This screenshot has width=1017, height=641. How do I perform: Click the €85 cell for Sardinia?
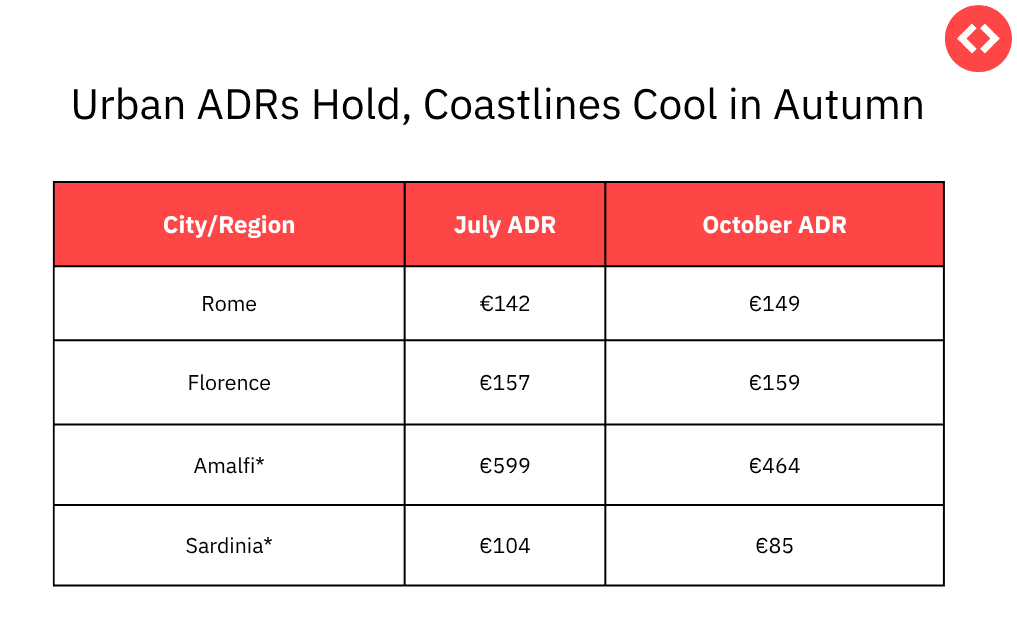tap(774, 546)
